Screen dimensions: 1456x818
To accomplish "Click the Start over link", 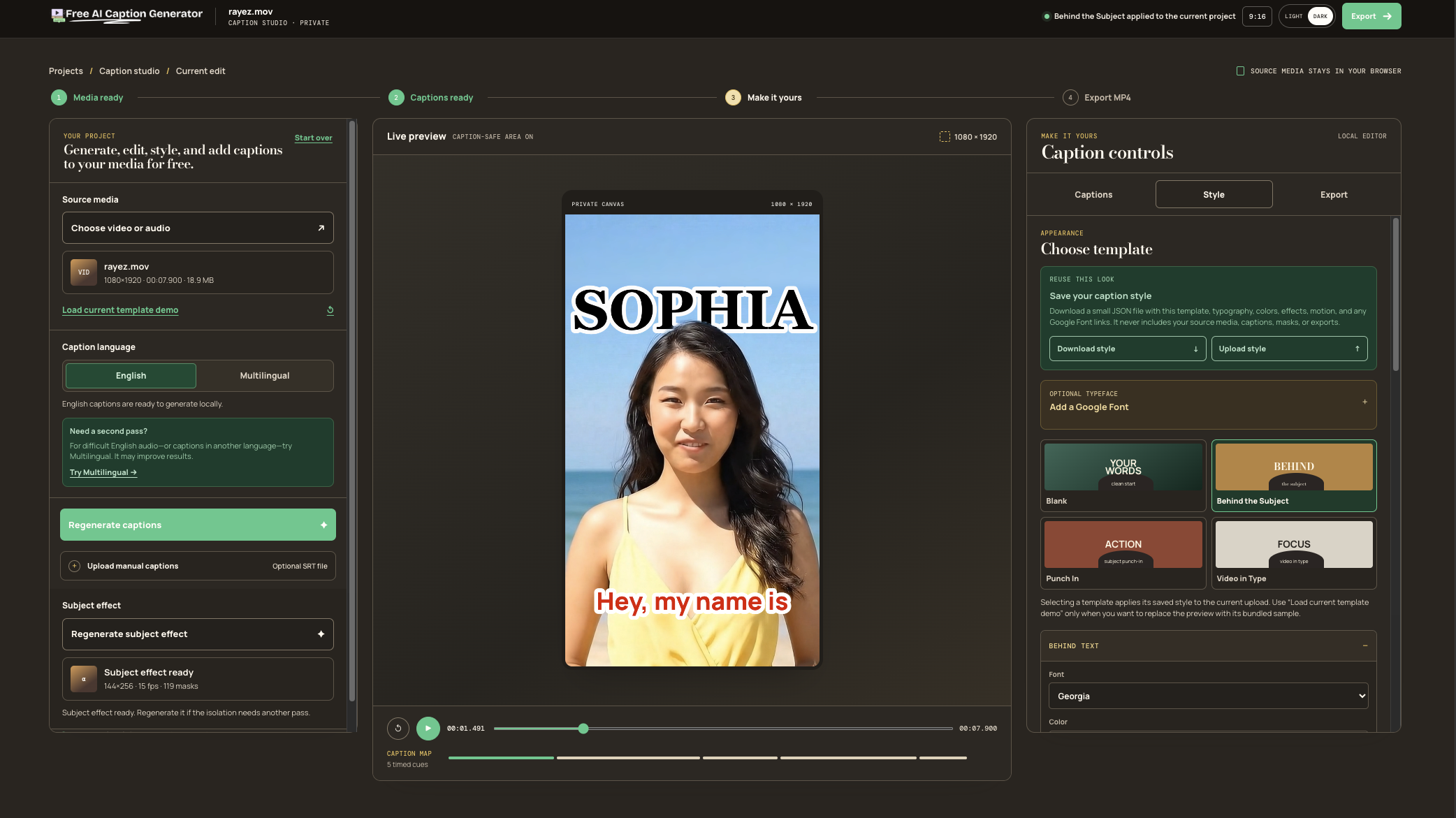I will (x=313, y=138).
